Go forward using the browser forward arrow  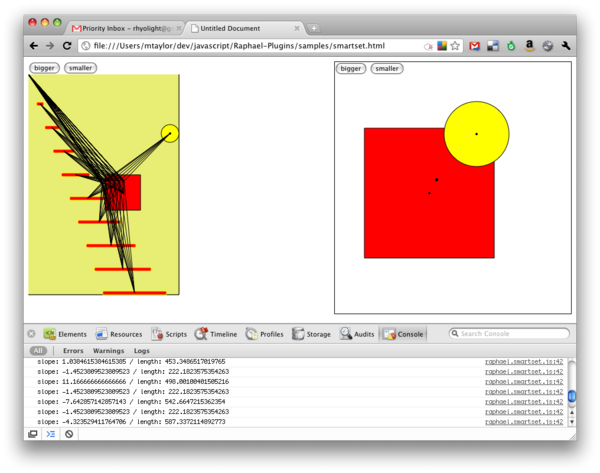pos(50,46)
